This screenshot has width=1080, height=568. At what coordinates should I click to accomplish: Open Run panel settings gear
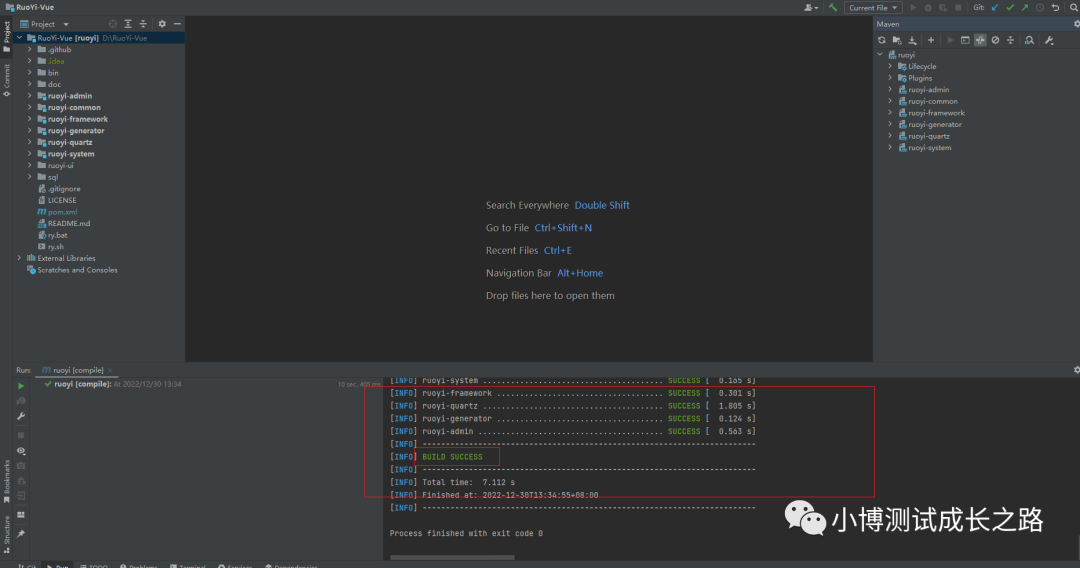(x=1076, y=370)
